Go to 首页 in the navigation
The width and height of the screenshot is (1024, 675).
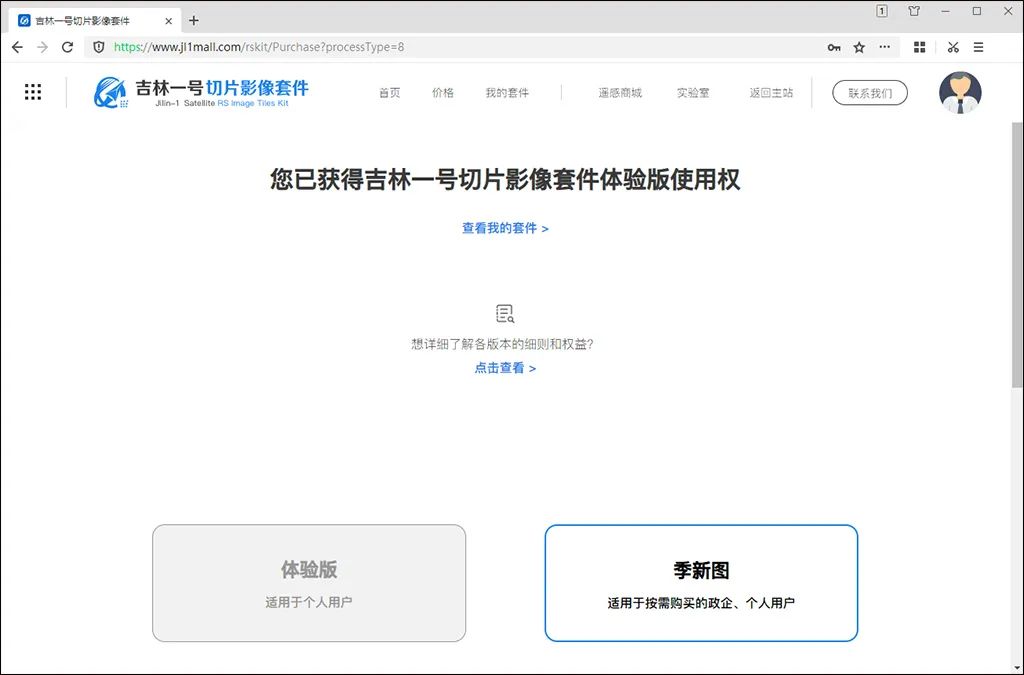[390, 93]
